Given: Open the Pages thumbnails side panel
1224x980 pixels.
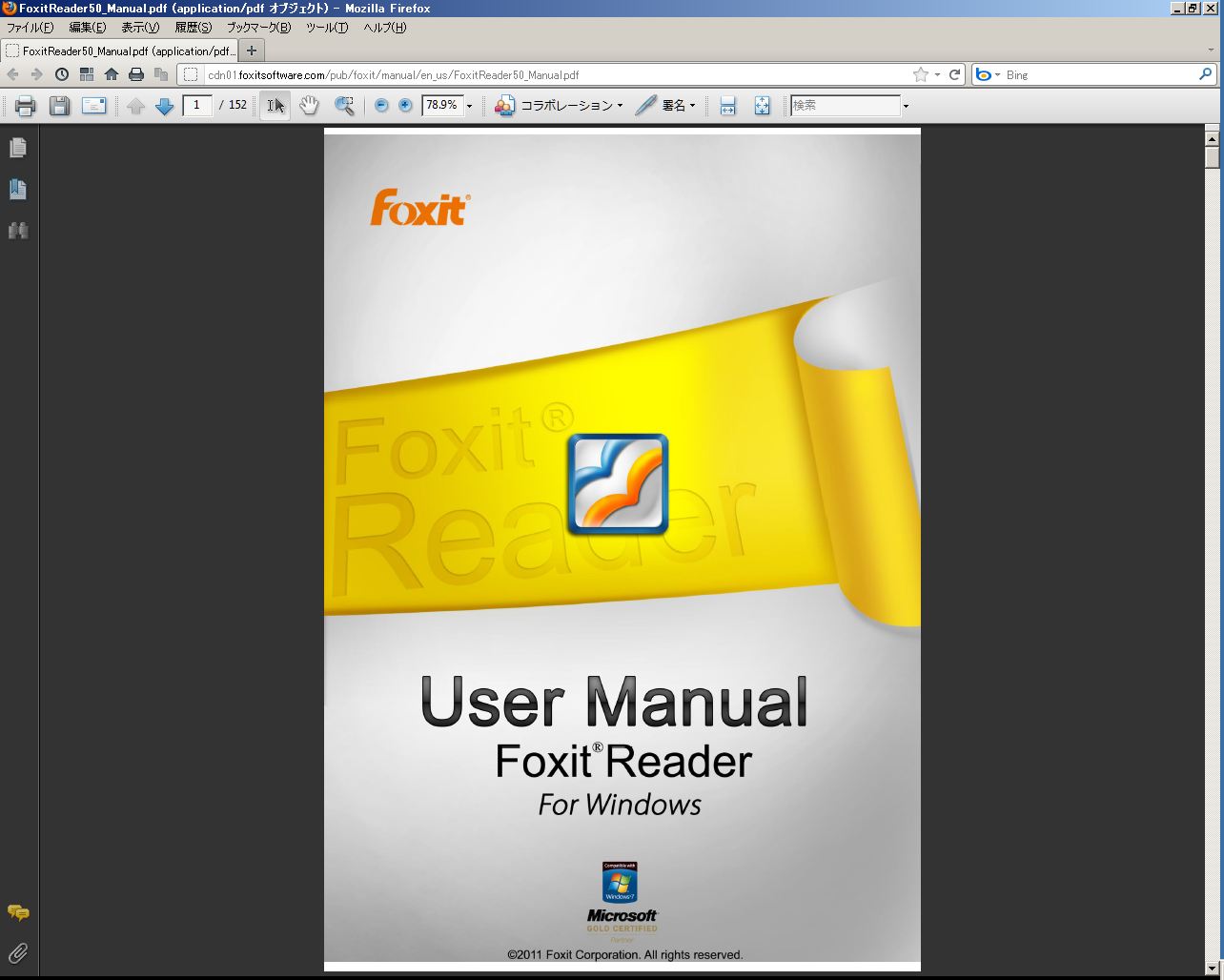Looking at the screenshot, I should point(18,147).
